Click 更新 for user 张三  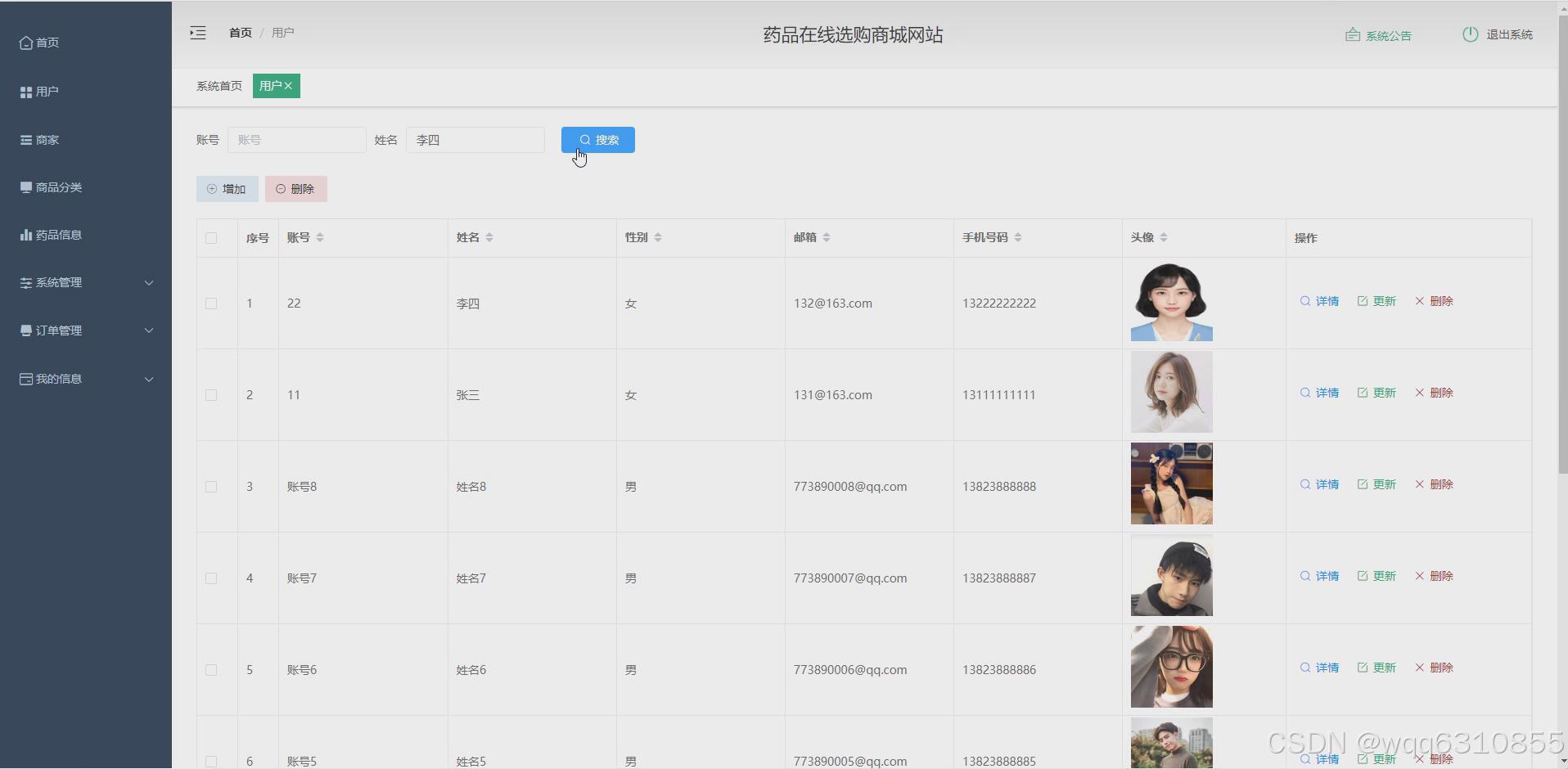coord(1377,393)
